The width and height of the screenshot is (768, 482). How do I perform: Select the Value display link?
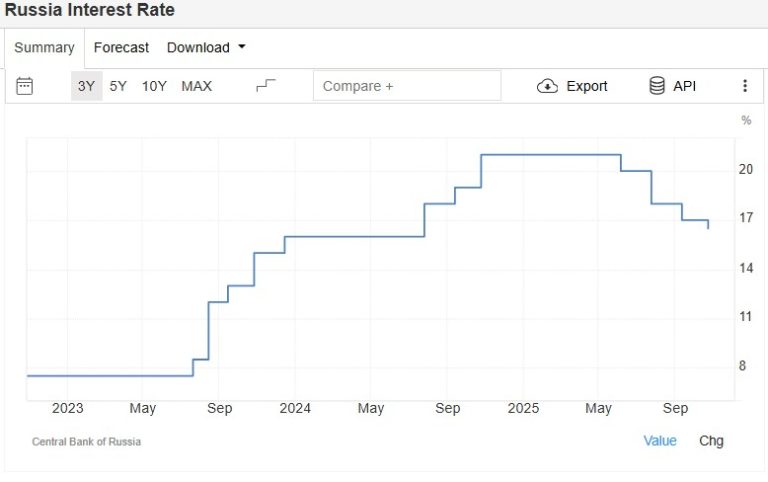pyautogui.click(x=660, y=441)
